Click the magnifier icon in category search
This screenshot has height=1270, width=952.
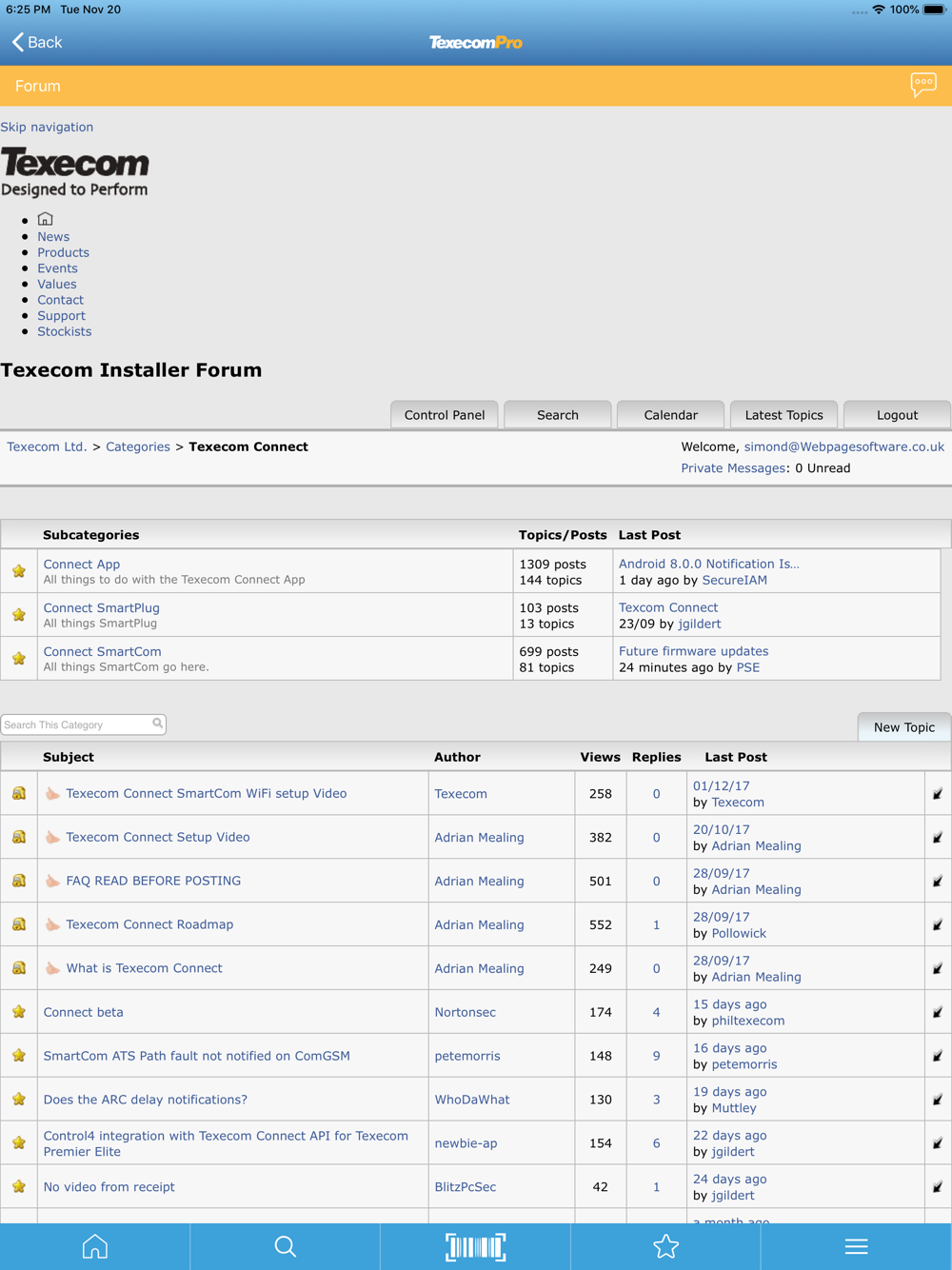(x=158, y=724)
